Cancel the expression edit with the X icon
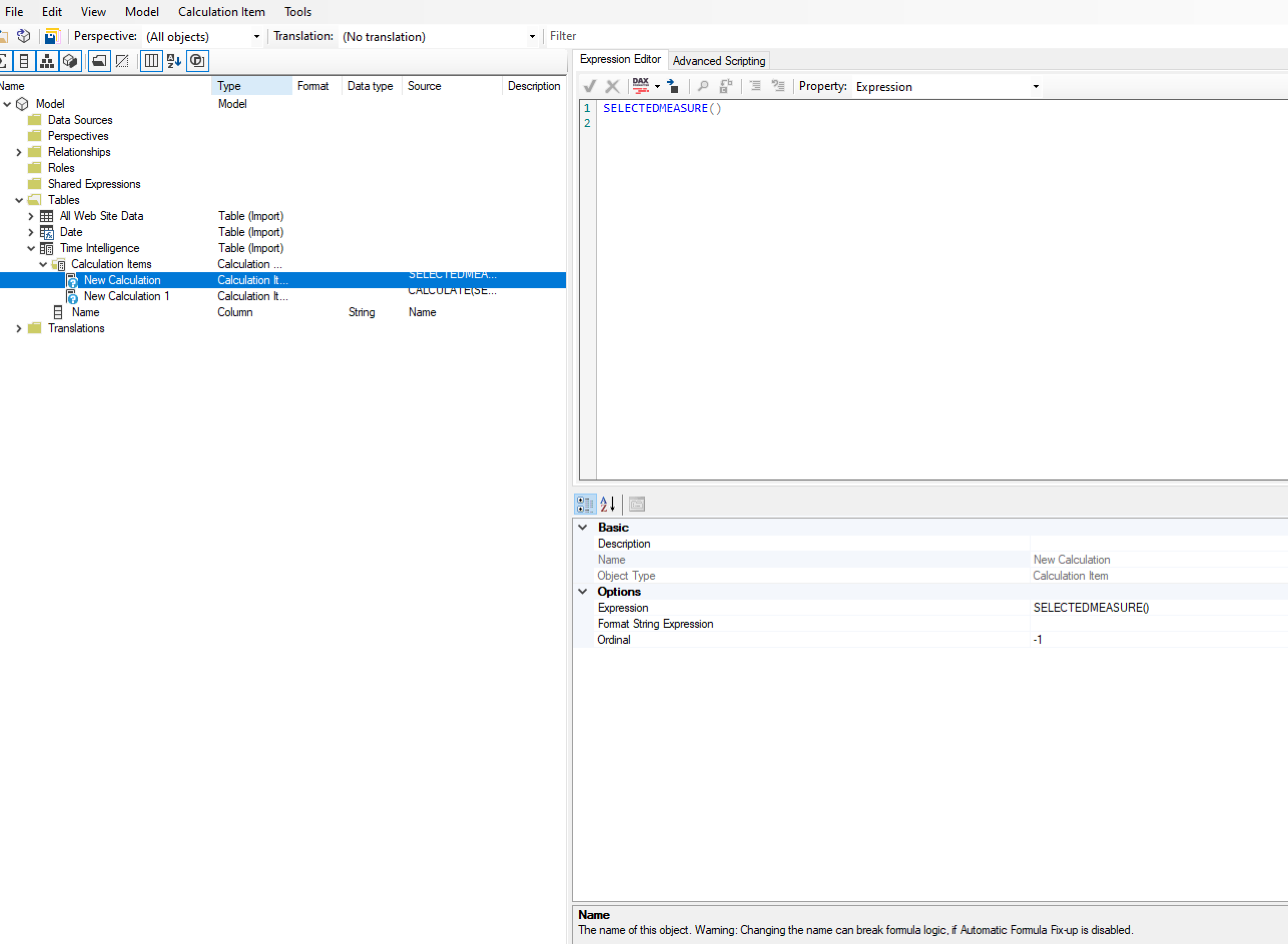The height and width of the screenshot is (944, 1288). (x=612, y=86)
